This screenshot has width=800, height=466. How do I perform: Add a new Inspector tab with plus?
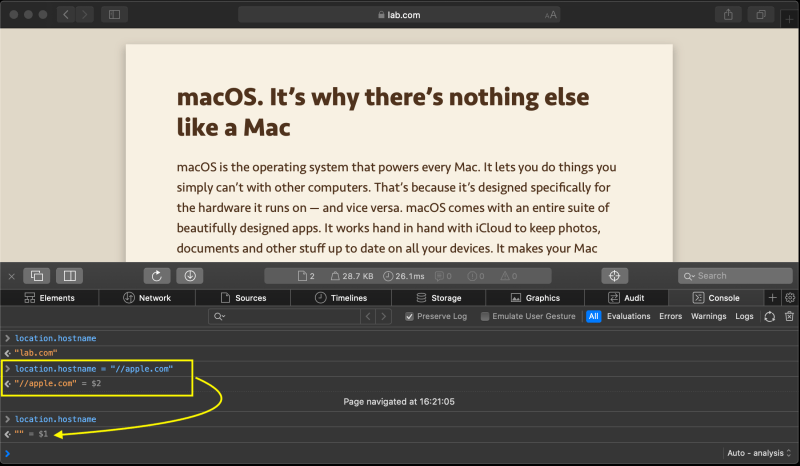[772, 298]
